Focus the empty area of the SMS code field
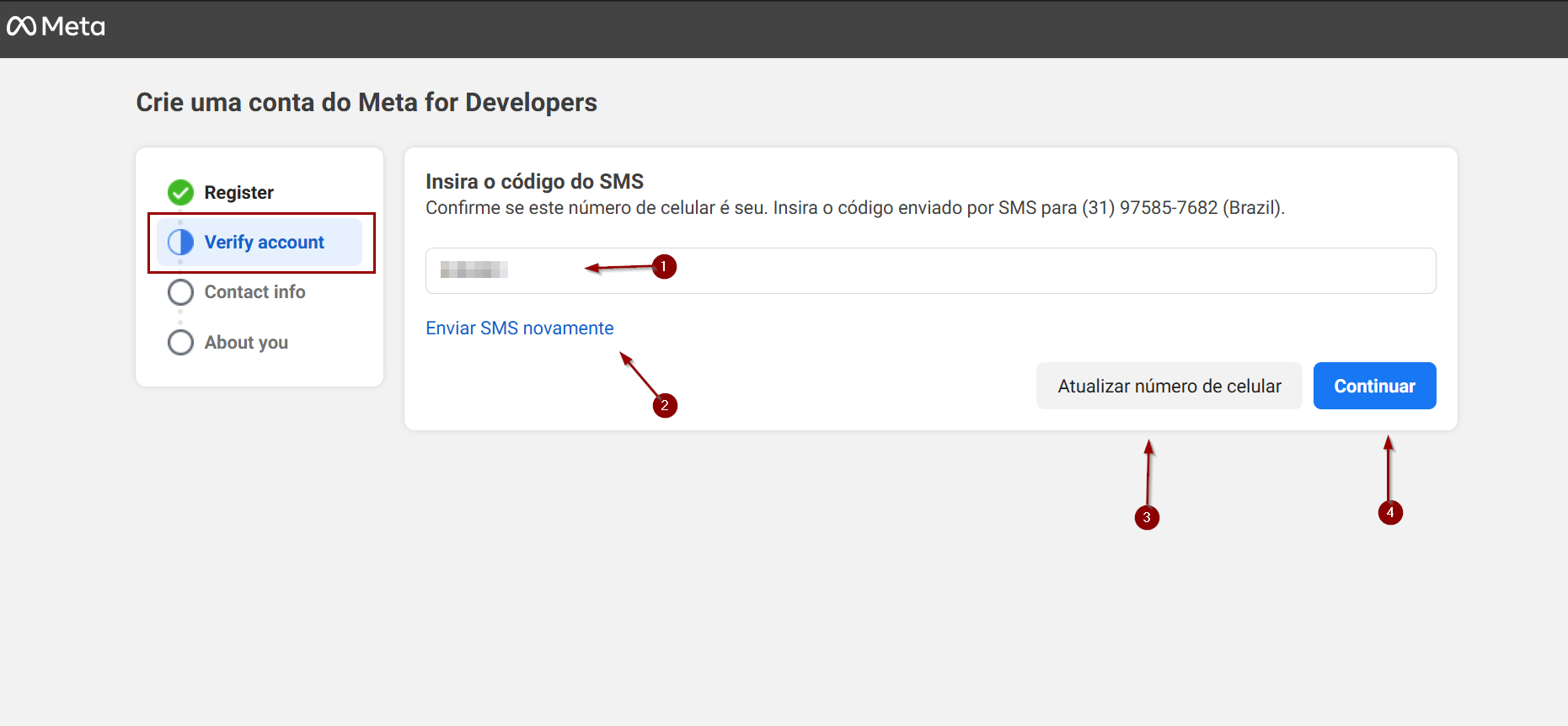This screenshot has height=726, width=1568. pyautogui.click(x=1011, y=271)
